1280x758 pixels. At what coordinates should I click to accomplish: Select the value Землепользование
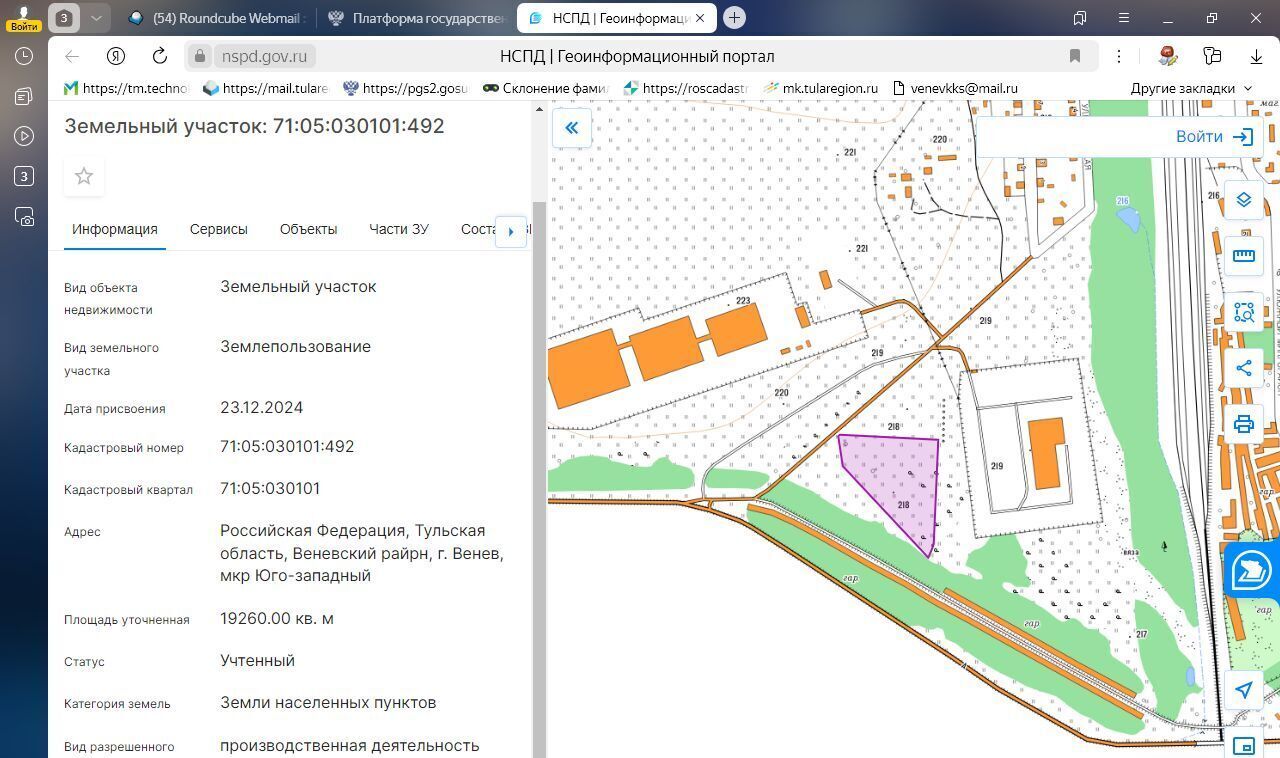pyautogui.click(x=295, y=347)
